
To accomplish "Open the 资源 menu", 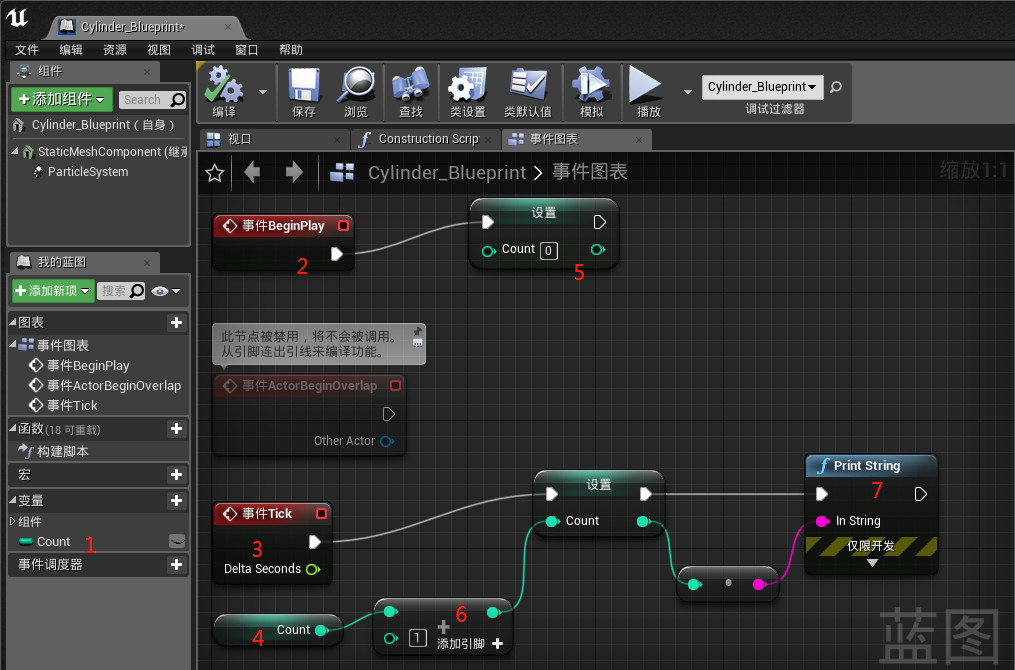I will [115, 50].
